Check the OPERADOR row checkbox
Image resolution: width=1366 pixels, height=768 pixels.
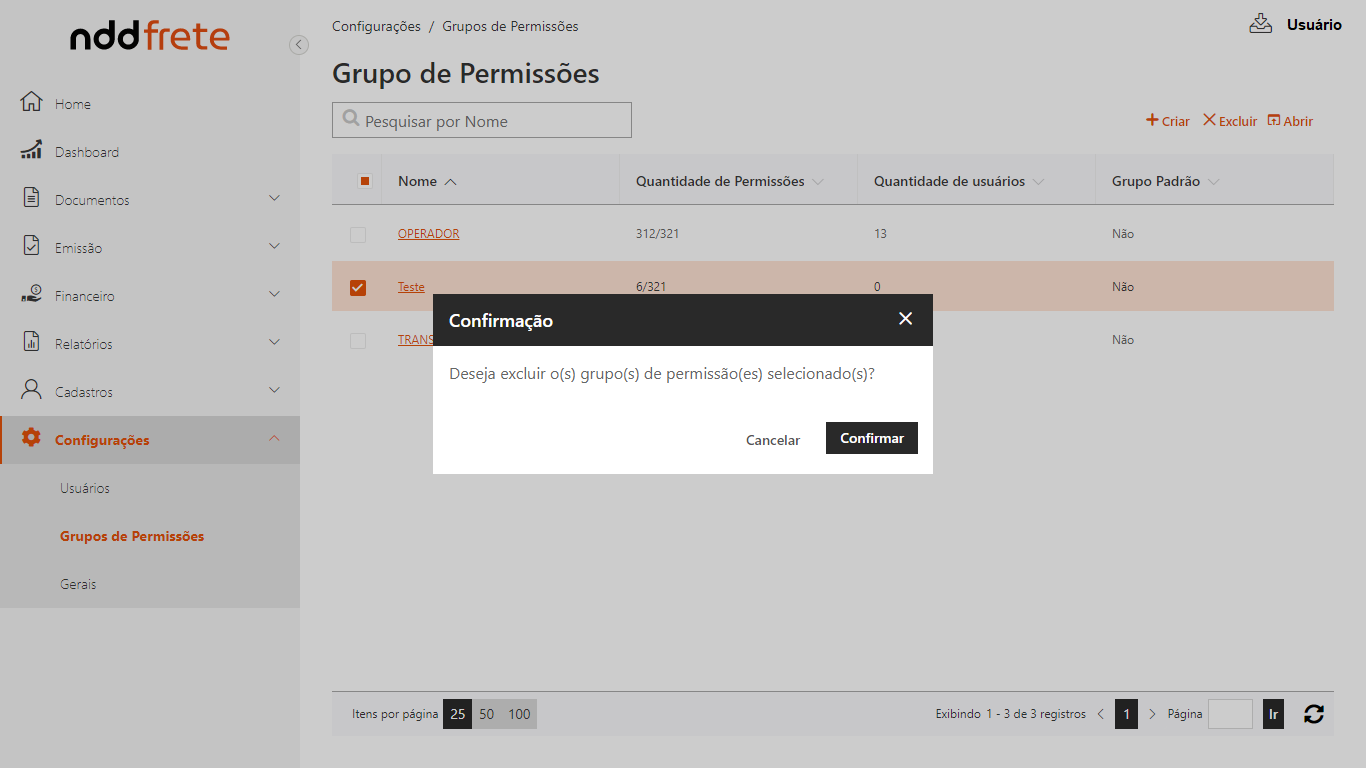[358, 235]
